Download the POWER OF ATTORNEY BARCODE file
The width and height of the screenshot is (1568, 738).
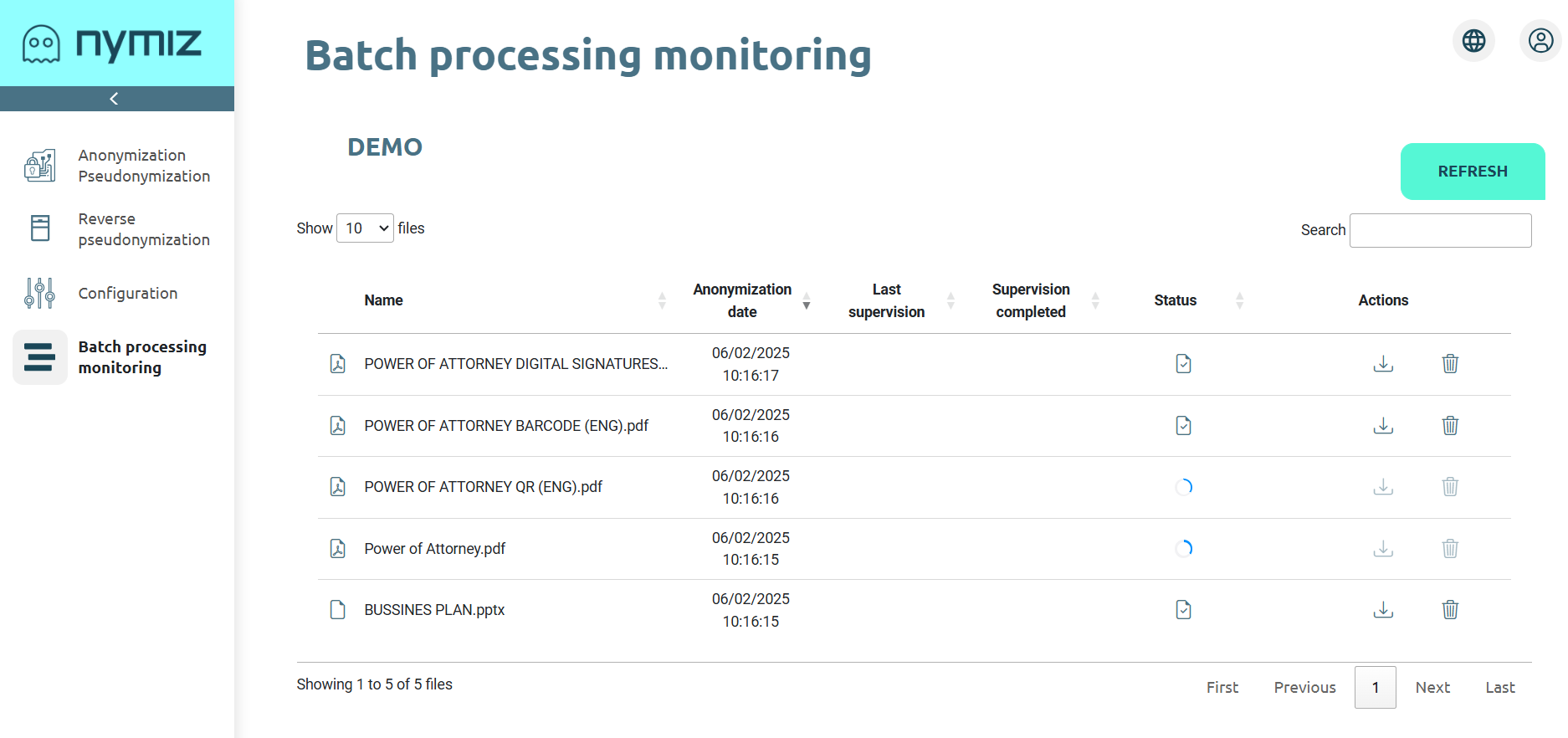coord(1383,426)
